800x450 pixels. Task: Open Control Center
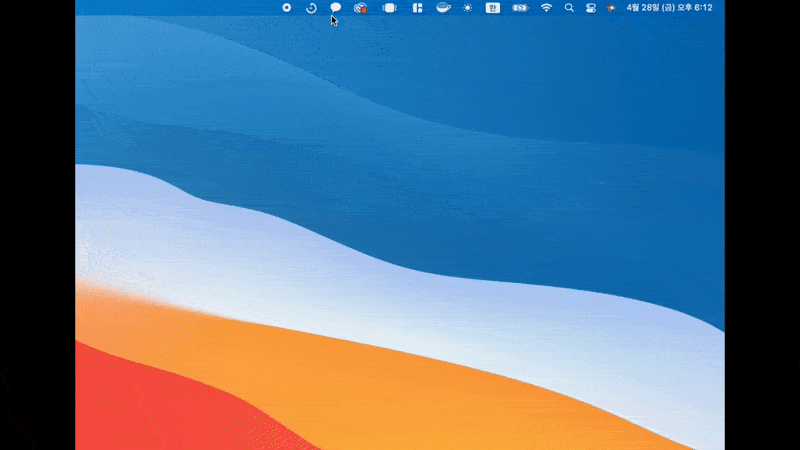(591, 8)
